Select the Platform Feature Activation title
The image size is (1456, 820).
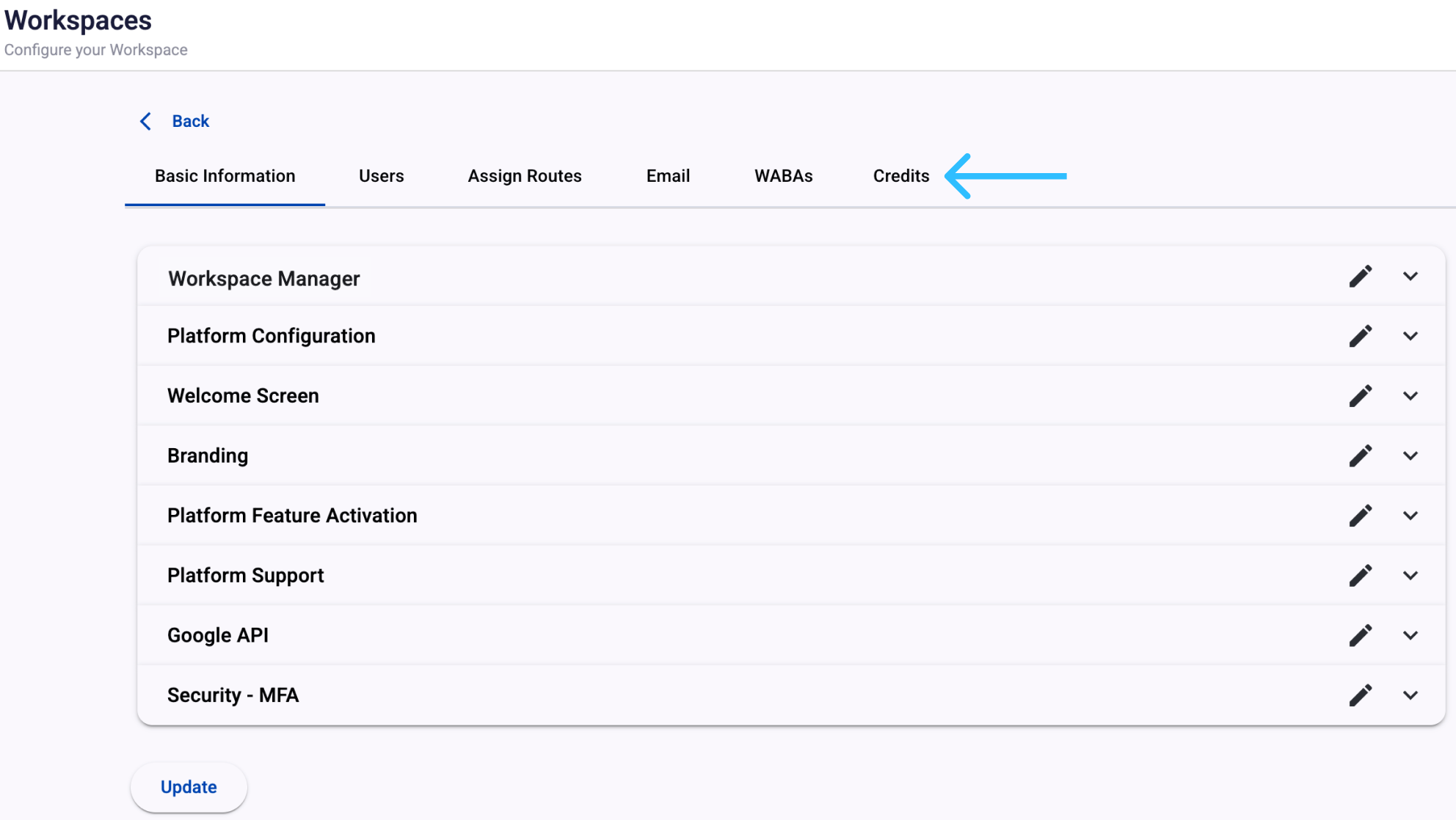click(x=292, y=516)
